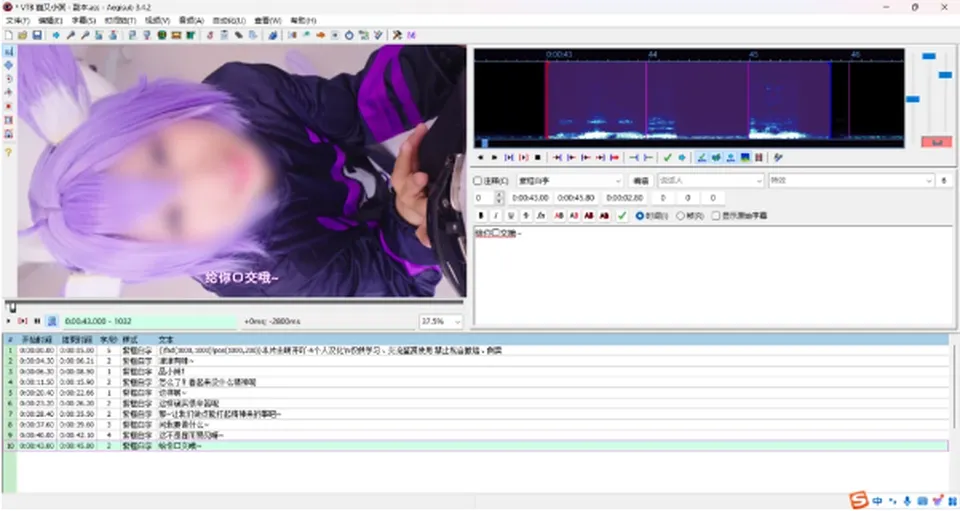This screenshot has width=960, height=511.
Task: Click the purple M icon in toolbar
Action: click(411, 35)
